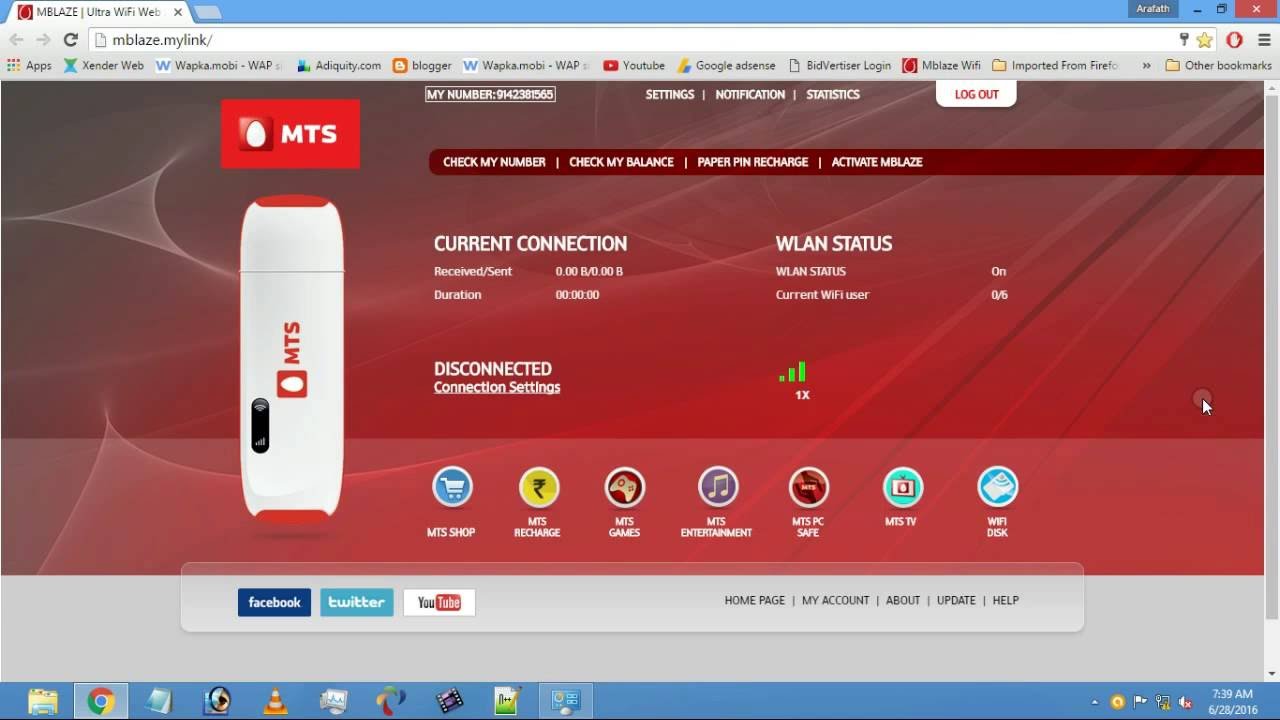The image size is (1280, 720).
Task: Open VLC media player from the taskbar
Action: tap(275, 701)
